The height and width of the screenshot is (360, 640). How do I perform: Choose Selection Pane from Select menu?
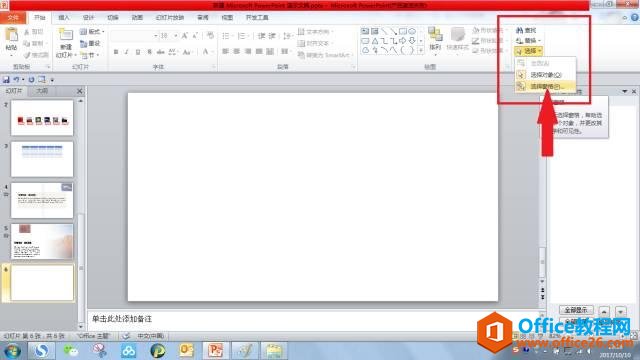(x=546, y=87)
